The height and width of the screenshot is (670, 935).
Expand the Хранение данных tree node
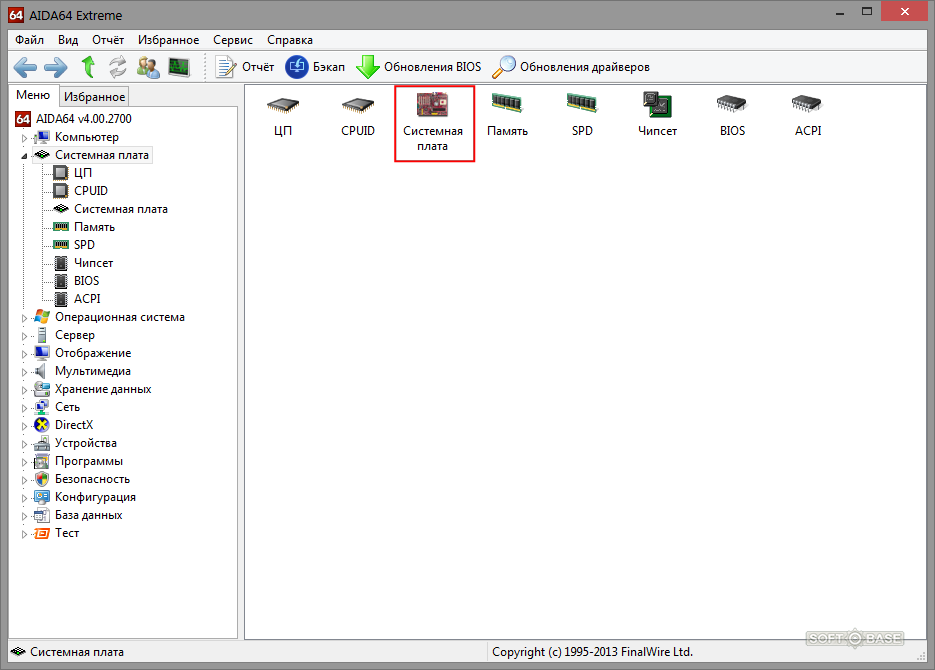[24, 390]
